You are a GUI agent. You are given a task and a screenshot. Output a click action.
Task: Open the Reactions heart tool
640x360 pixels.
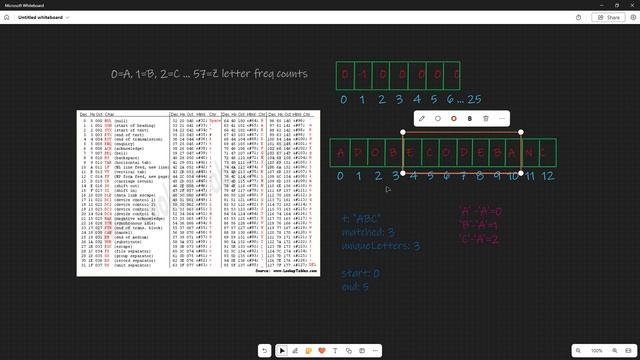pyautogui.click(x=322, y=351)
